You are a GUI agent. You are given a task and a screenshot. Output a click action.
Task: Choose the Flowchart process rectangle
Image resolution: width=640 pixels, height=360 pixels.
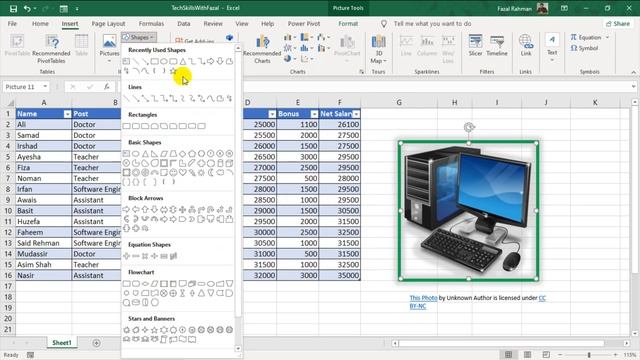click(x=126, y=284)
